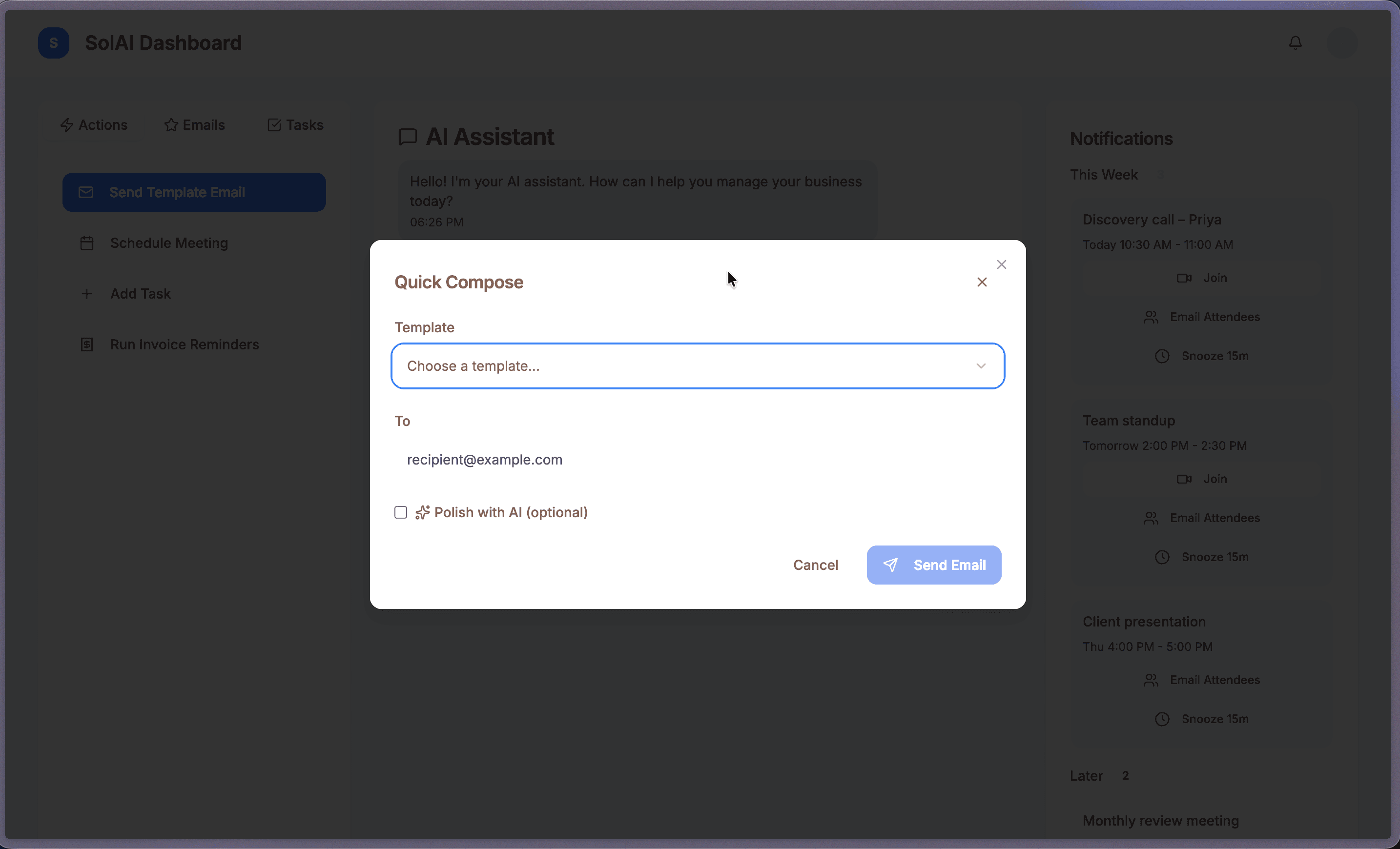Click clock icon under Client presentation
This screenshot has height=849, width=1400.
[1162, 719]
